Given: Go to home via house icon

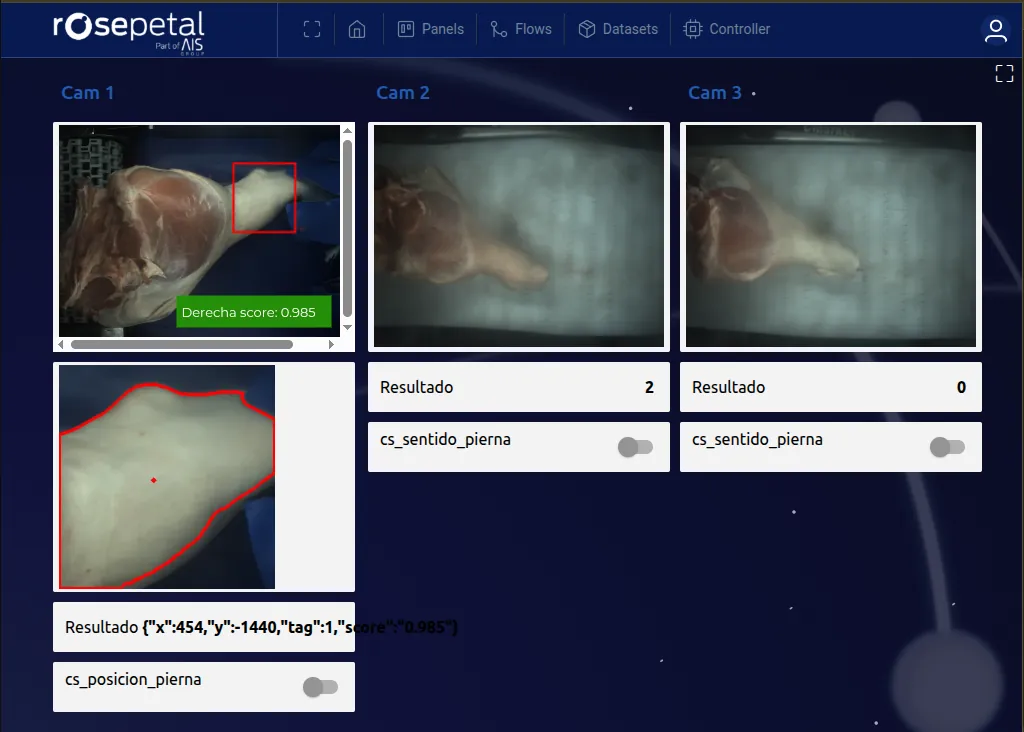Looking at the screenshot, I should click(x=357, y=29).
